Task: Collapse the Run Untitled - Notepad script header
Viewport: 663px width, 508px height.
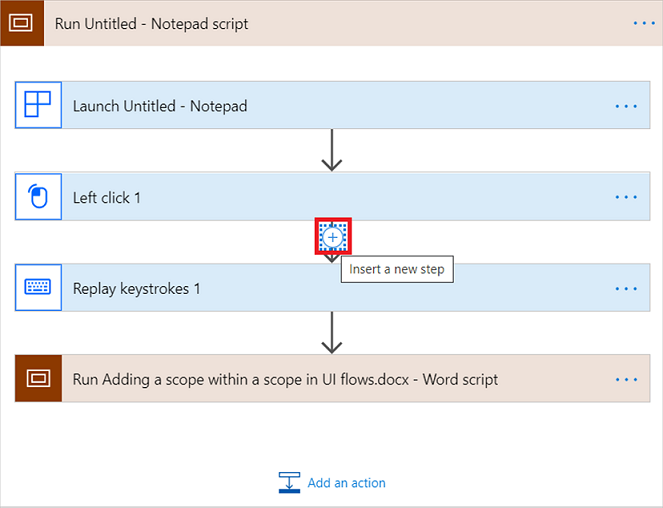Action: (332, 23)
